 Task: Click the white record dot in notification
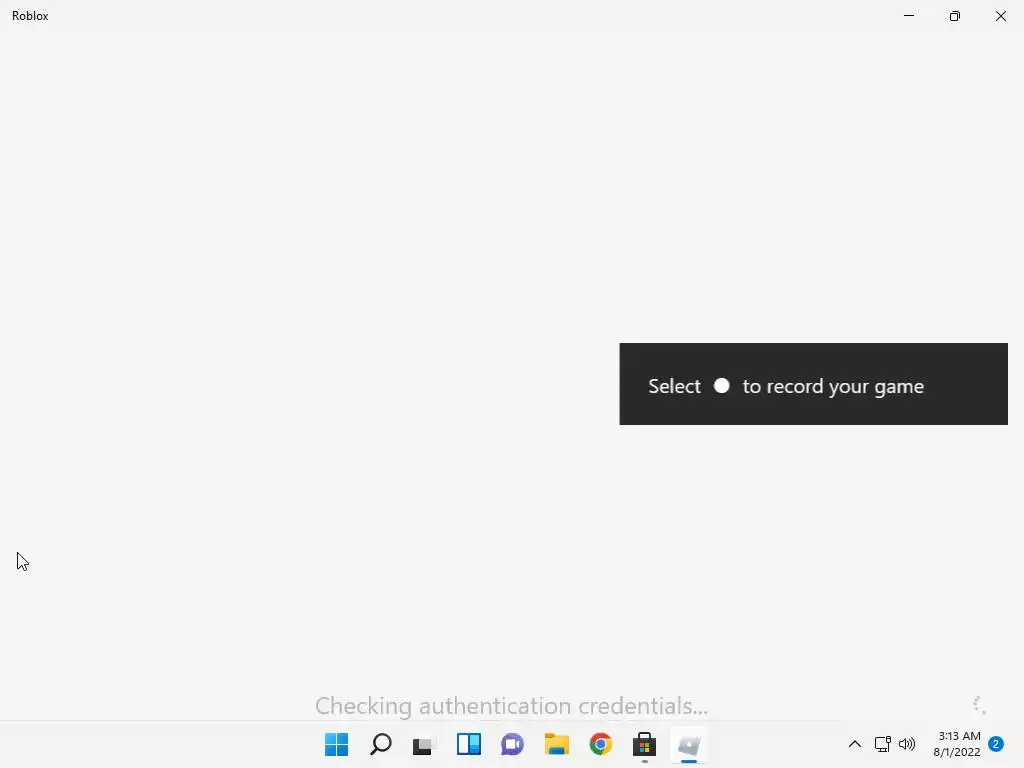pyautogui.click(x=722, y=386)
